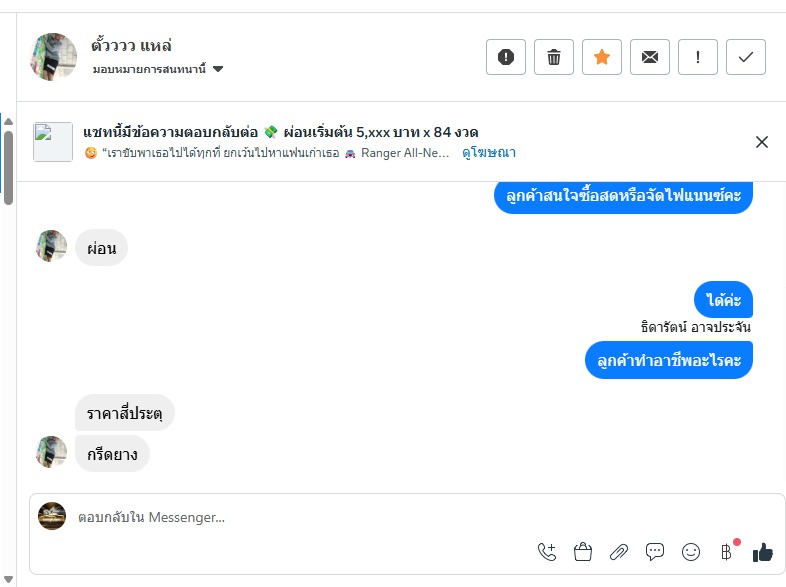Mark conversation as spam with the alert-circle icon
Screen dimensions: 786x587
point(505,57)
